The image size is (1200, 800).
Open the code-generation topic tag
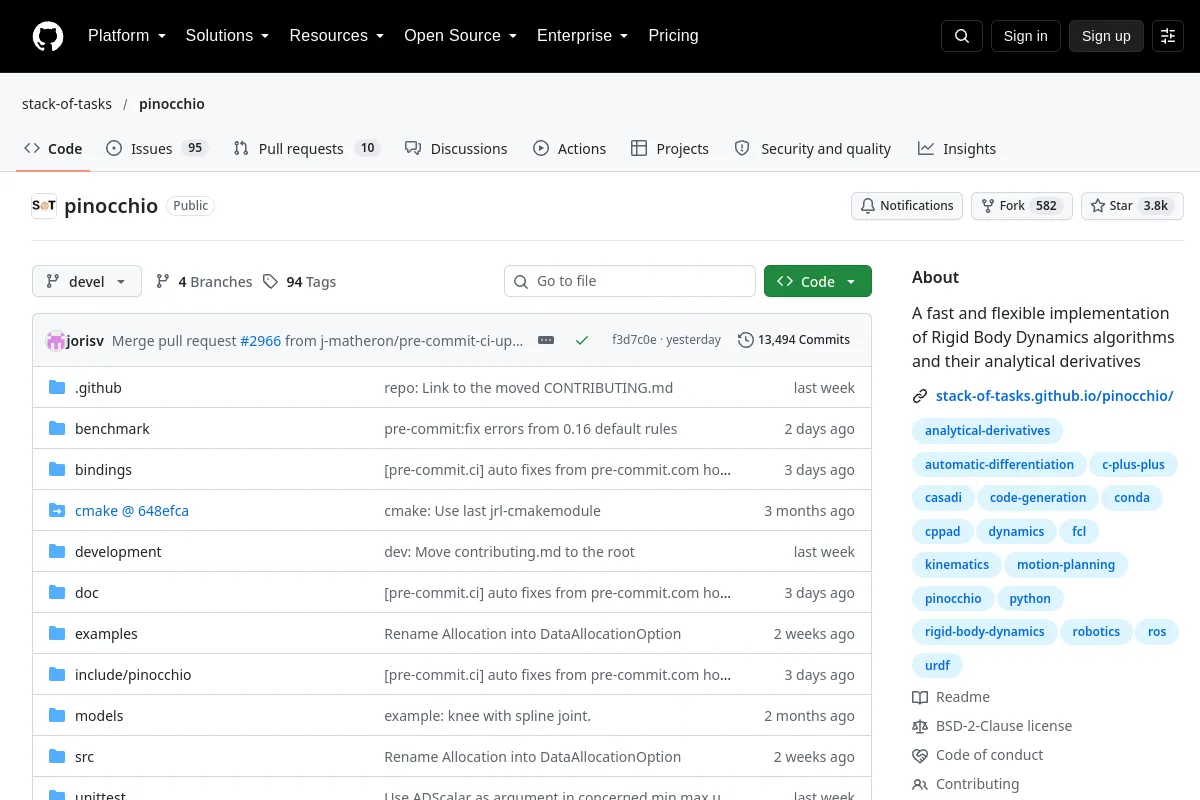1038,498
